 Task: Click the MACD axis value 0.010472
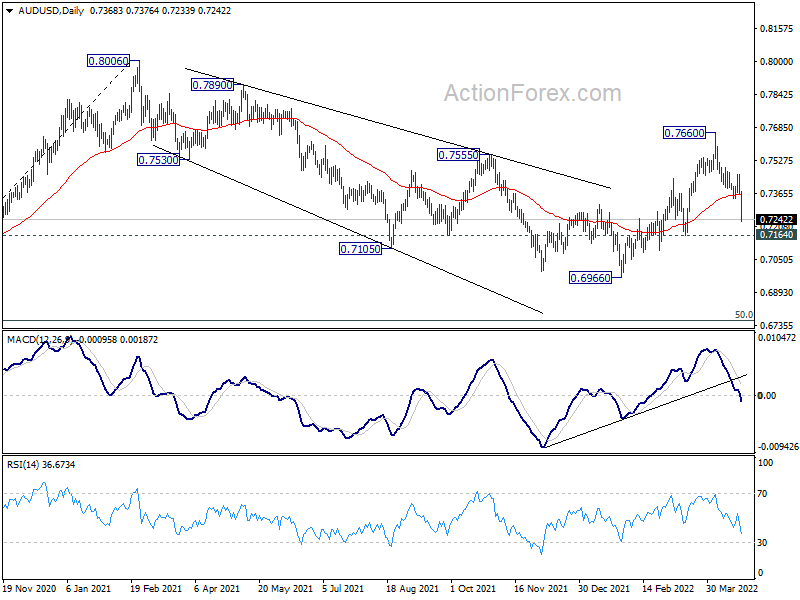(x=777, y=338)
